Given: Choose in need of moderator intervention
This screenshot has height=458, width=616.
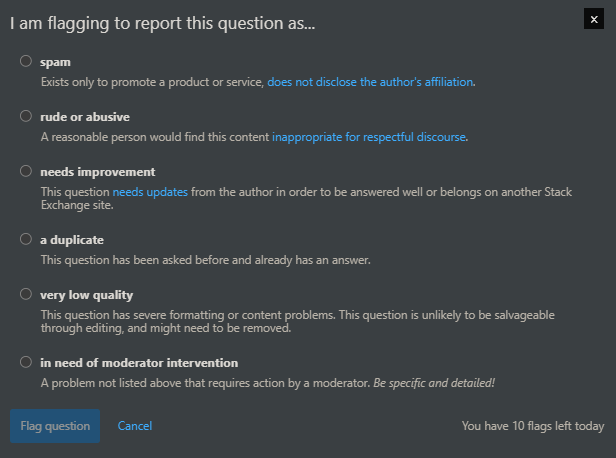Looking at the screenshot, I should tap(26, 362).
